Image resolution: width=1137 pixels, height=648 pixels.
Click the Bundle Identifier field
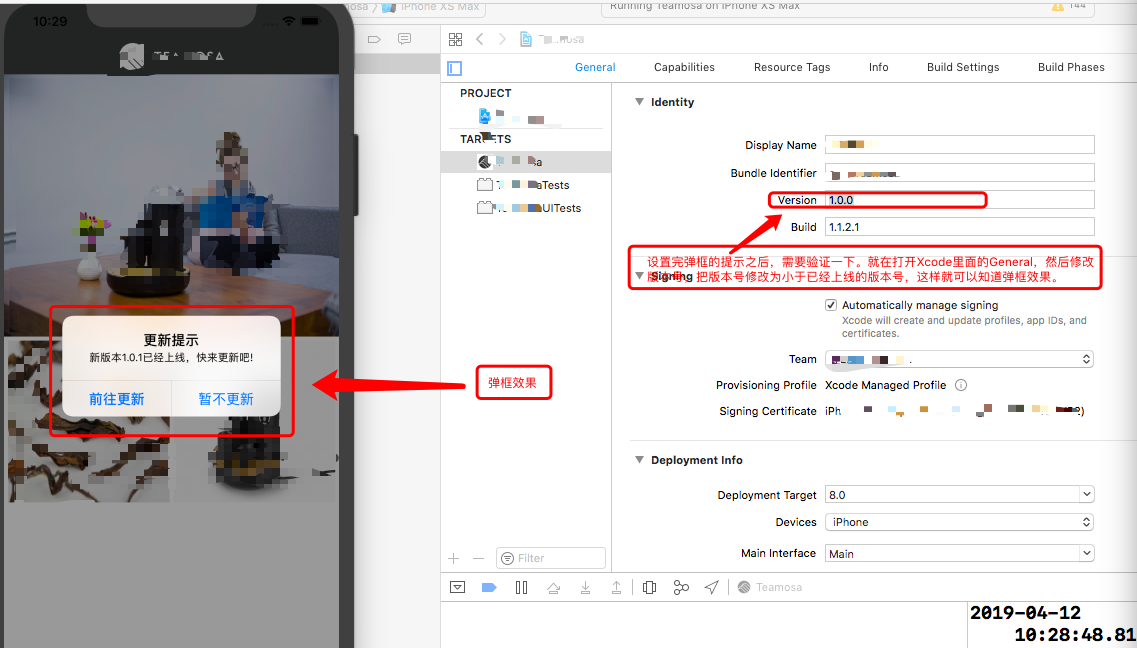coord(959,173)
